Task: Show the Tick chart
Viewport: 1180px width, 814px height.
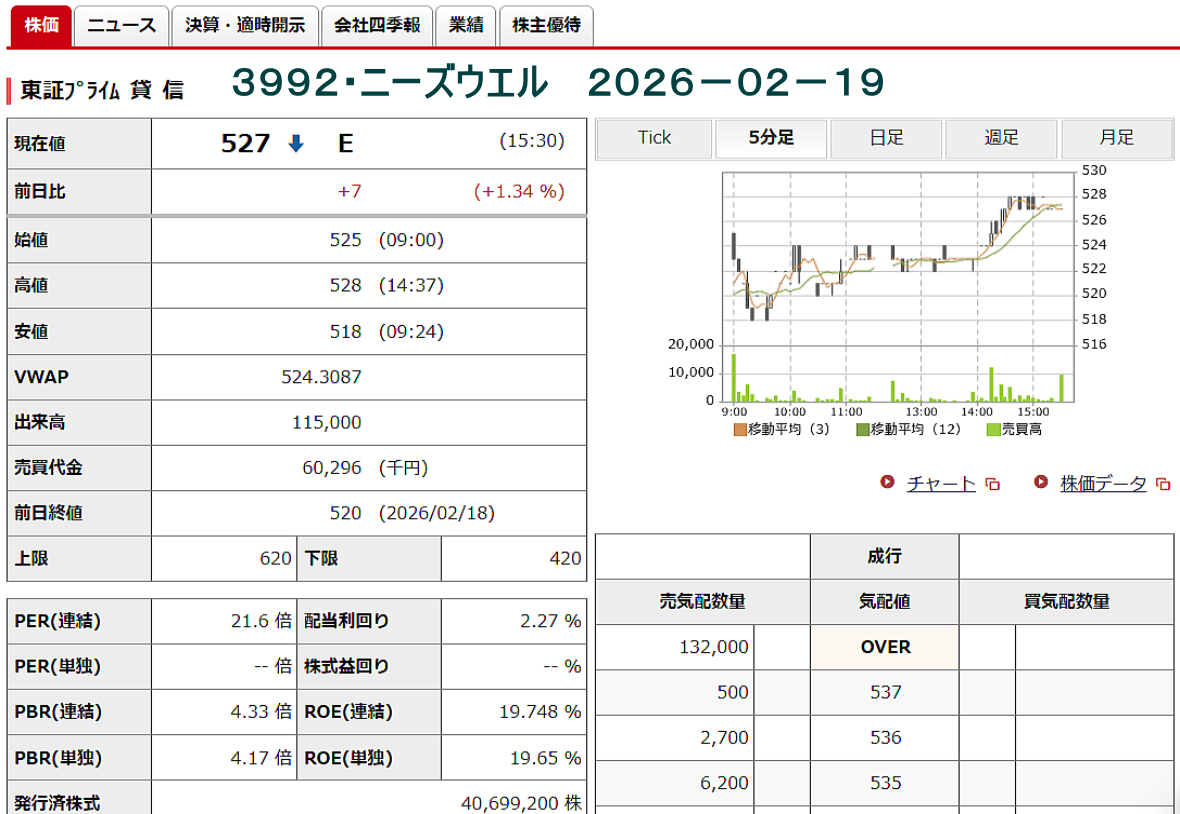Action: click(x=654, y=138)
